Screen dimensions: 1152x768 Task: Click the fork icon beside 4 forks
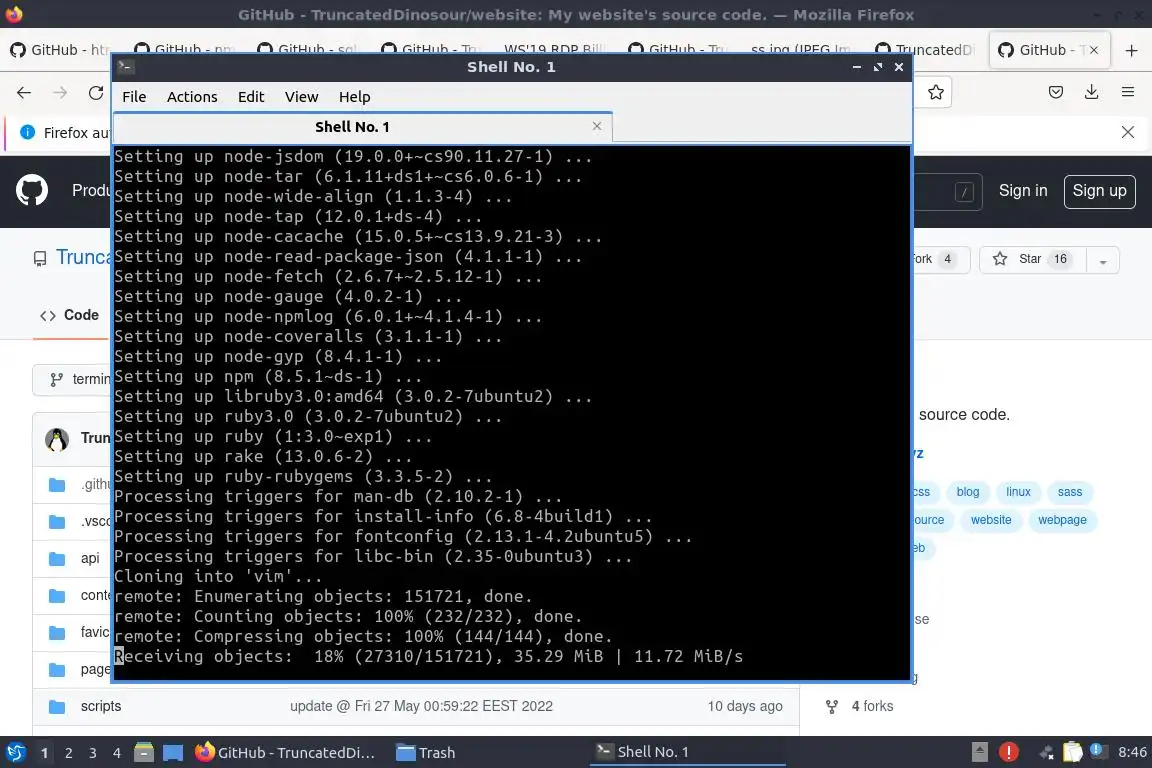(832, 707)
